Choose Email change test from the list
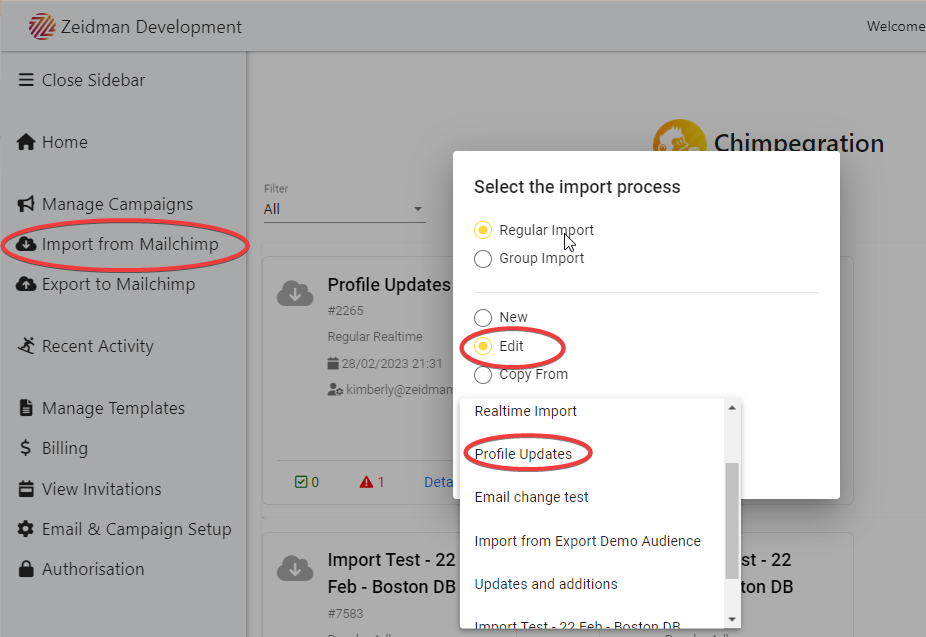Screen dimensions: 926x637 click(x=592, y=497)
